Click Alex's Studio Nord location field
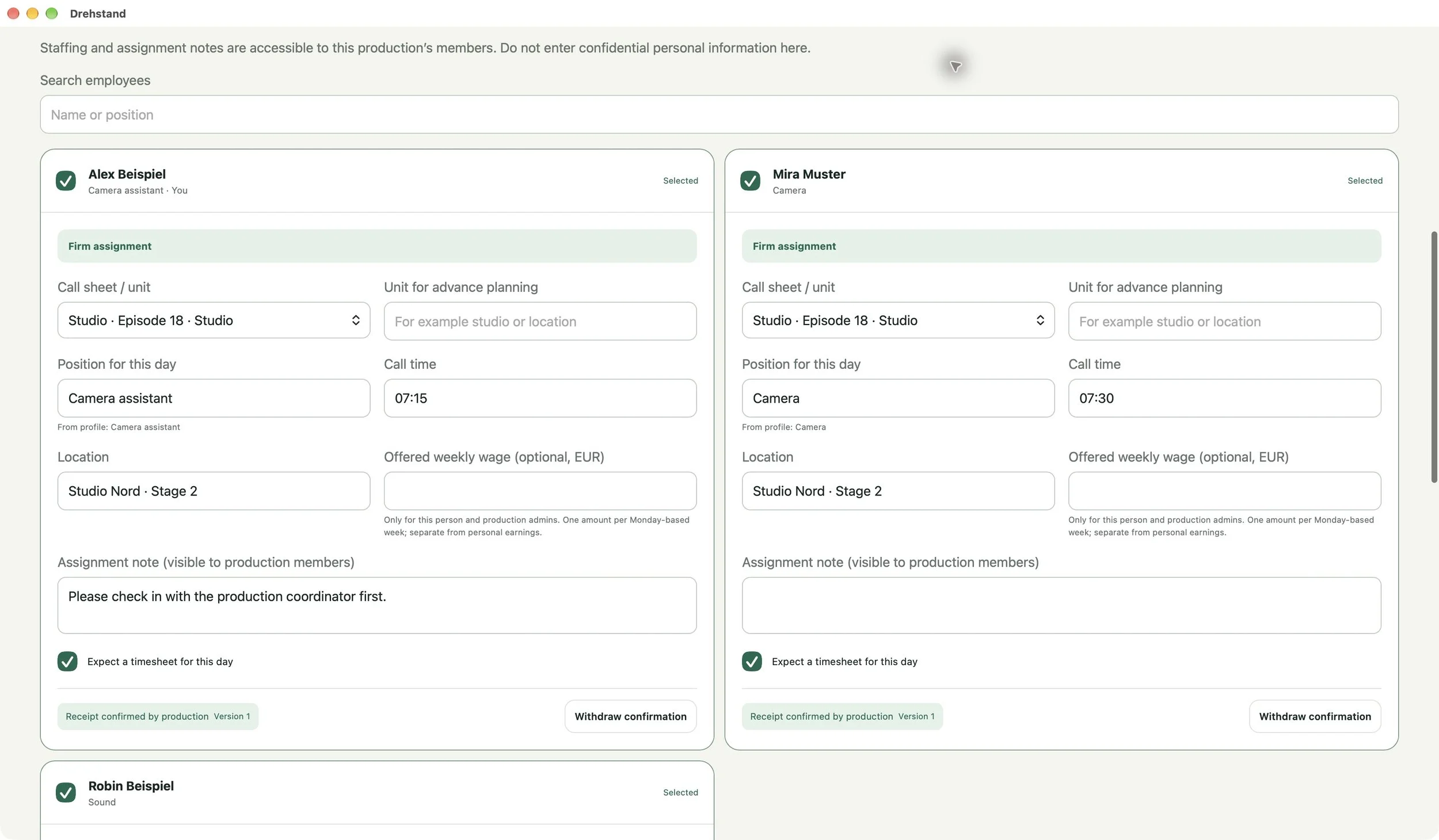 (x=214, y=491)
